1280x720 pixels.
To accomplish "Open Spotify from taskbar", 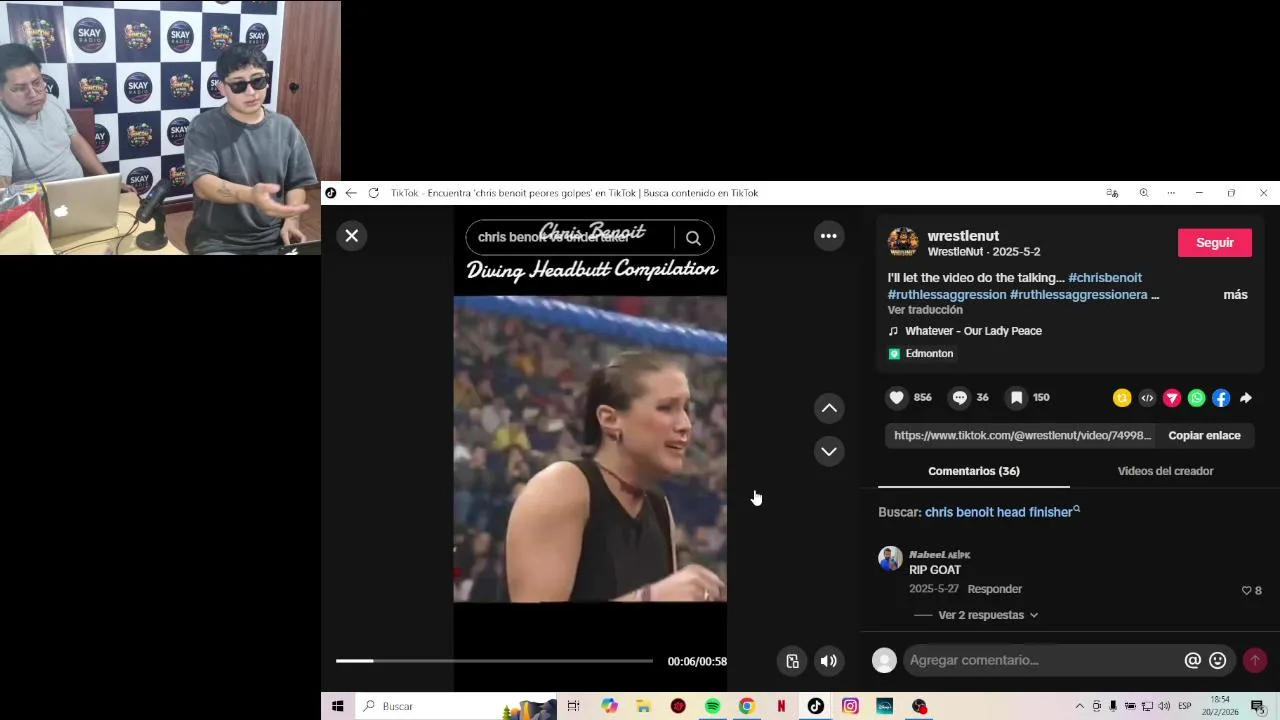I will tap(712, 706).
